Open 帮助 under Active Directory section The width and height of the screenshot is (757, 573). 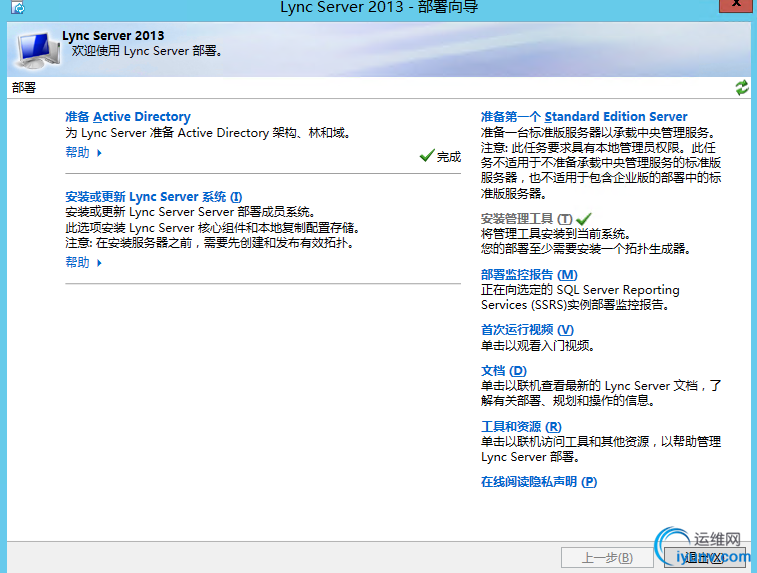[x=77, y=153]
